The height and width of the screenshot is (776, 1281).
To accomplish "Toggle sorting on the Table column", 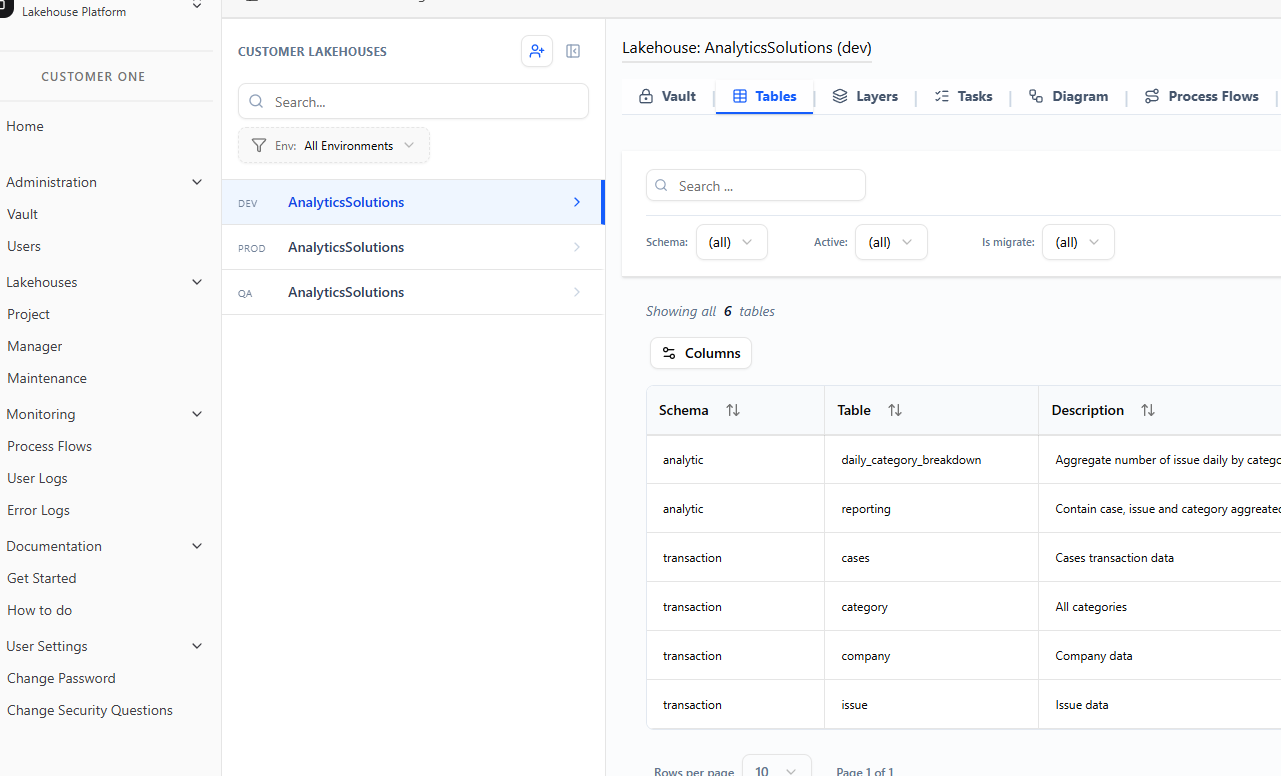I will [x=895, y=409].
